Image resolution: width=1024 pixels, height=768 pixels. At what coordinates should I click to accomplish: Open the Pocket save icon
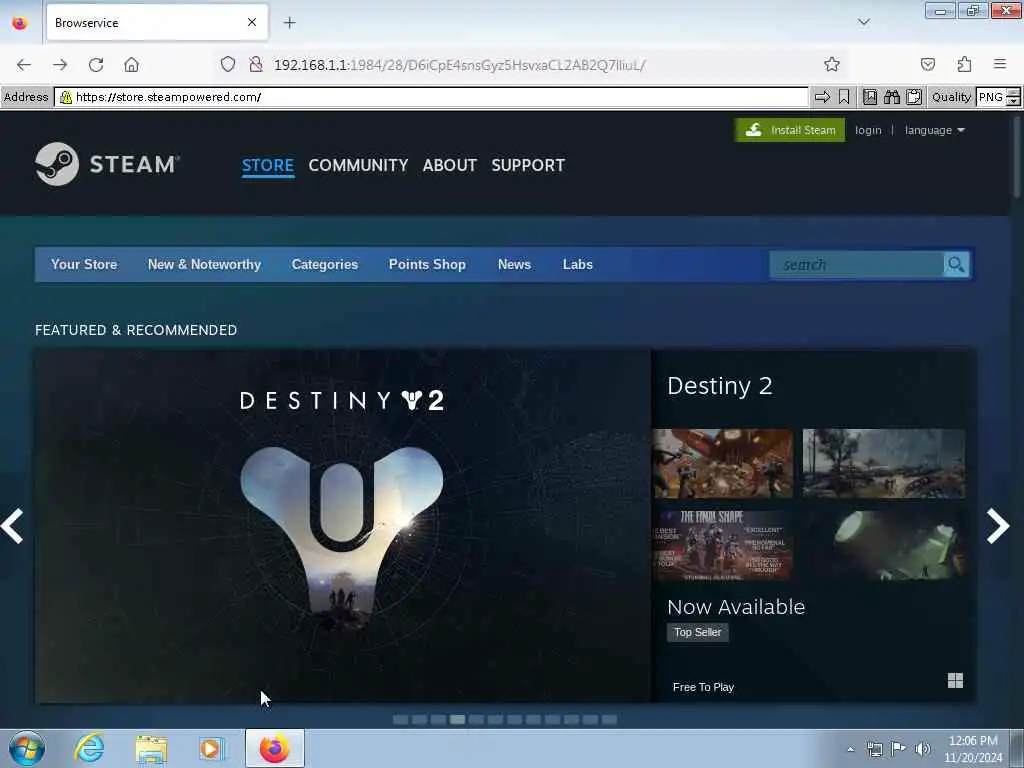pos(927,64)
